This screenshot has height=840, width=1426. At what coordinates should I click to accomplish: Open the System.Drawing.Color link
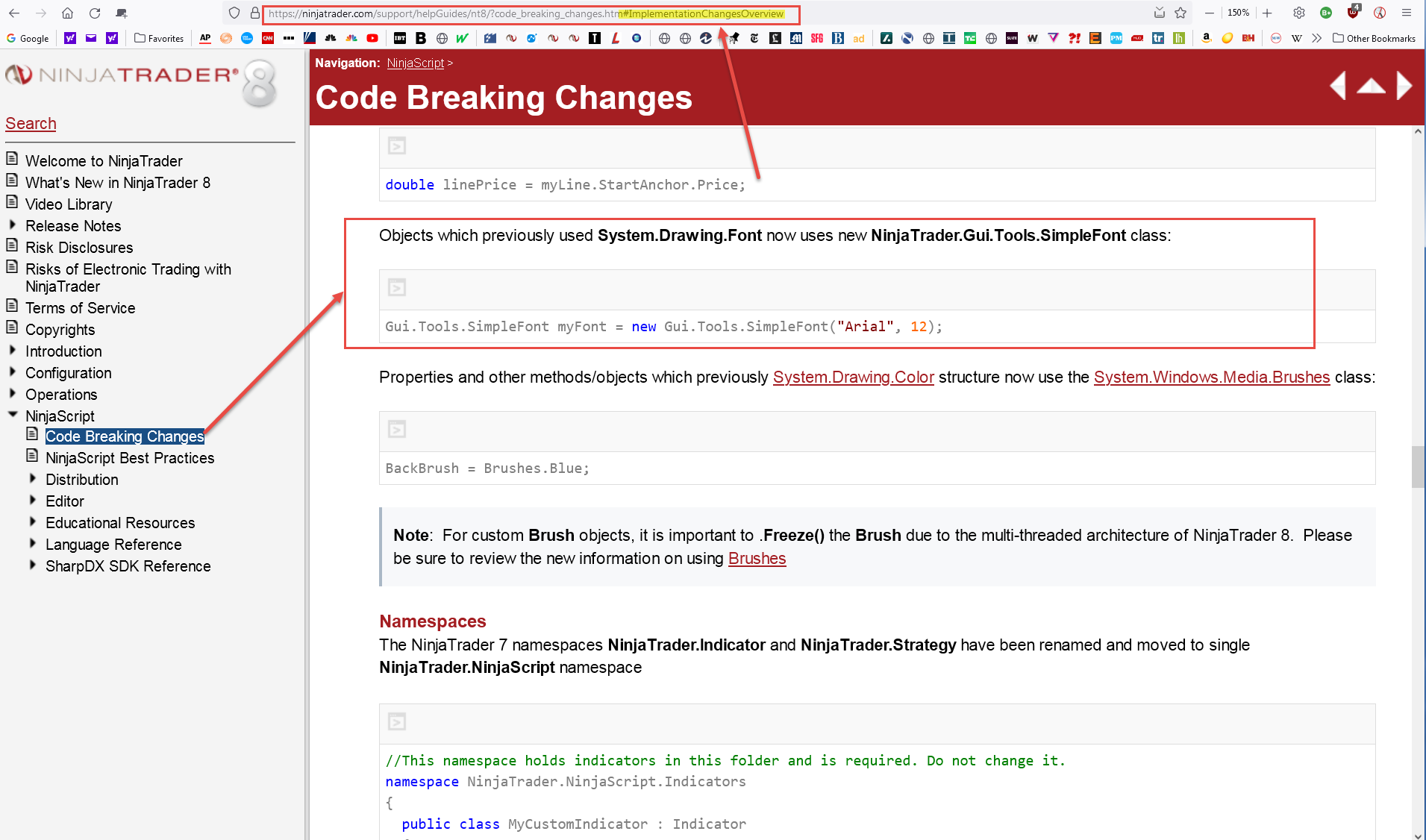pos(854,377)
